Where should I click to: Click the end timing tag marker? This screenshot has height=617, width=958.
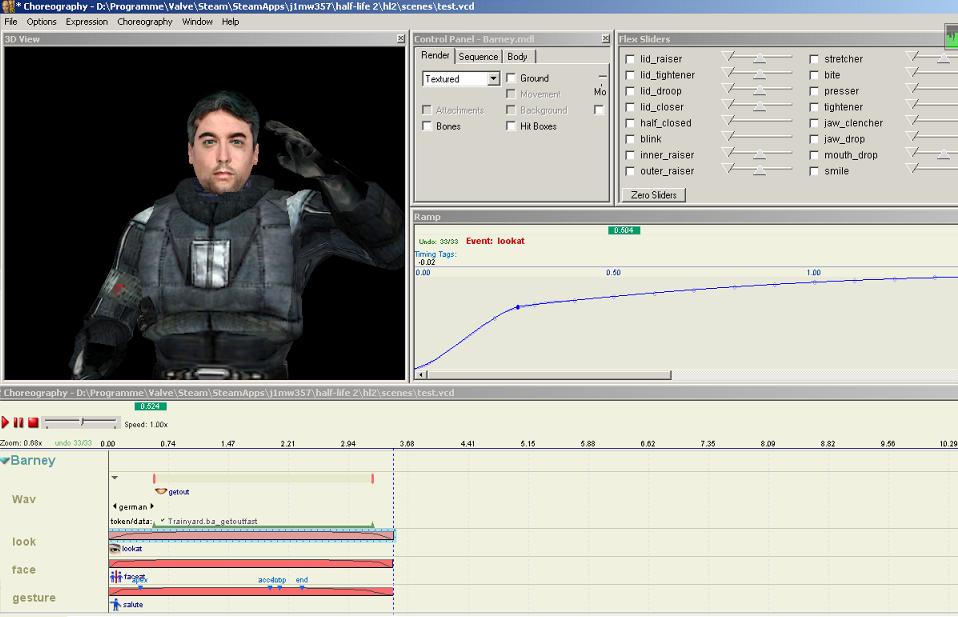tap(302, 587)
